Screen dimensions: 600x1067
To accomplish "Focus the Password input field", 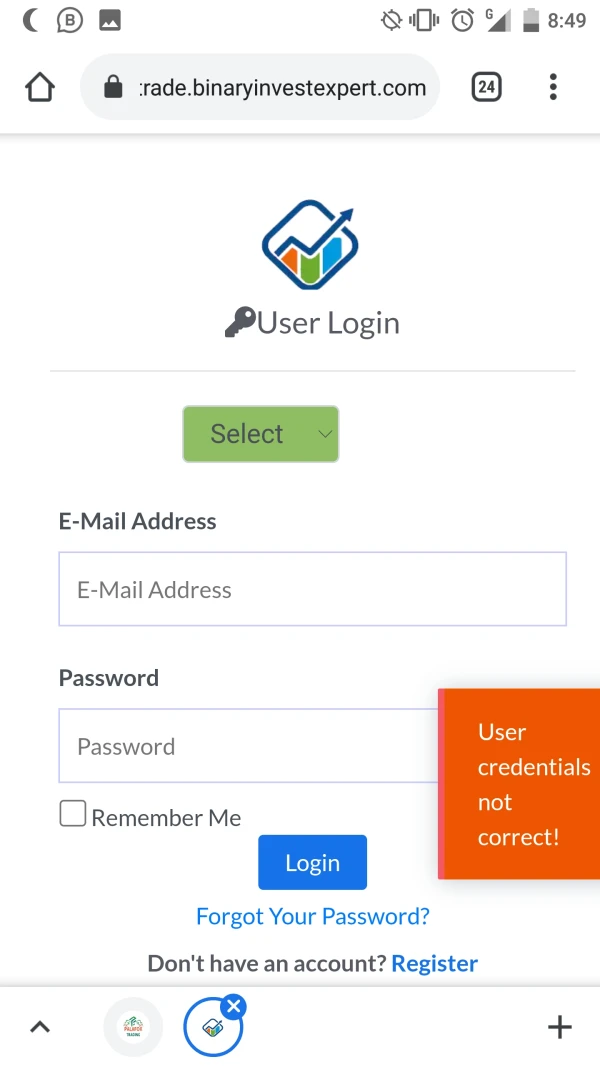I will (248, 746).
